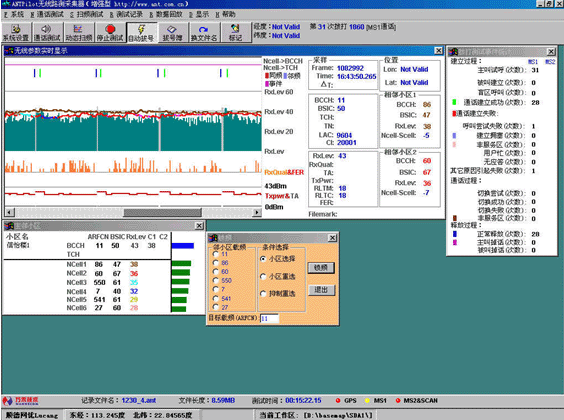564x420 pixels.
Task: Click the 退出 exit button
Action: pos(321,290)
